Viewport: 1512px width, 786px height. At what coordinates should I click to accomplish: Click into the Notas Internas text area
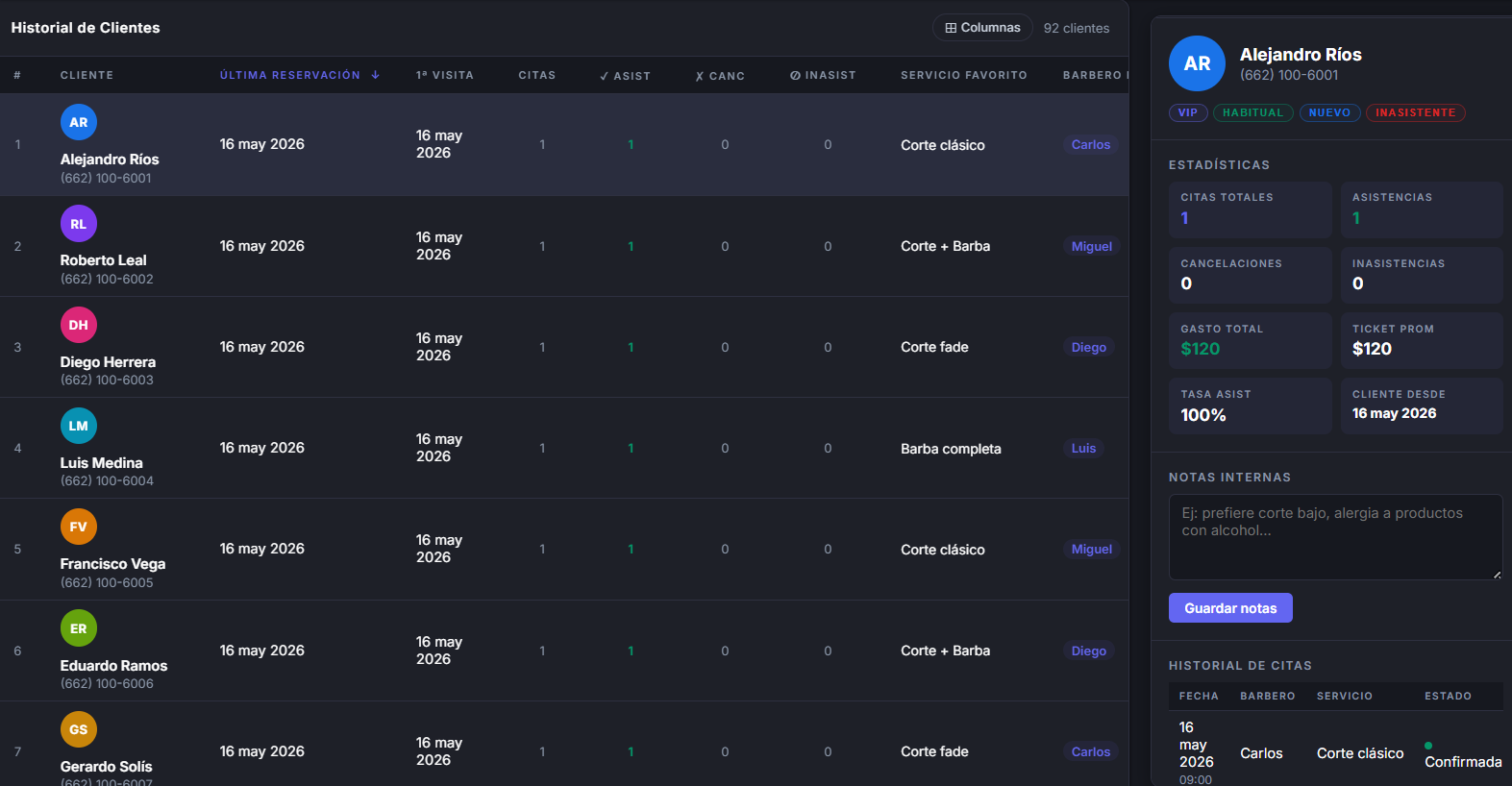pyautogui.click(x=1335, y=537)
